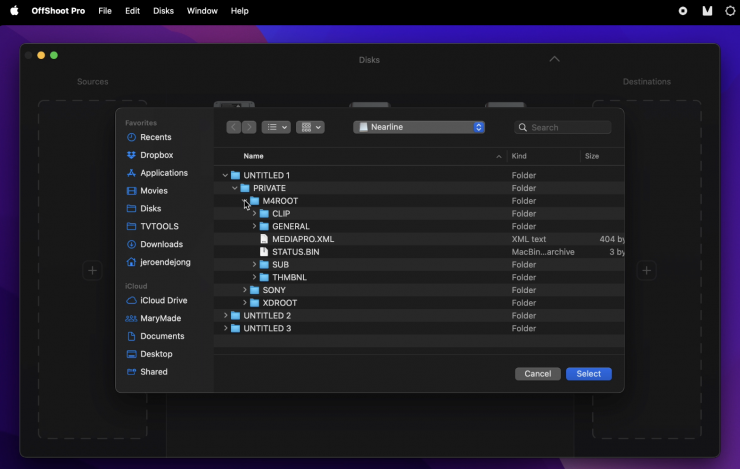The image size is (740, 469).
Task: Click the back navigation arrow in file dialog
Action: [x=234, y=128]
